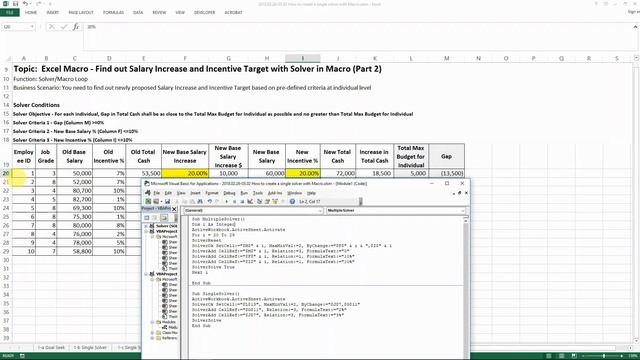The width and height of the screenshot is (640, 360).
Task: Open the ACROBAT ribbon tab
Action: coord(233,12)
